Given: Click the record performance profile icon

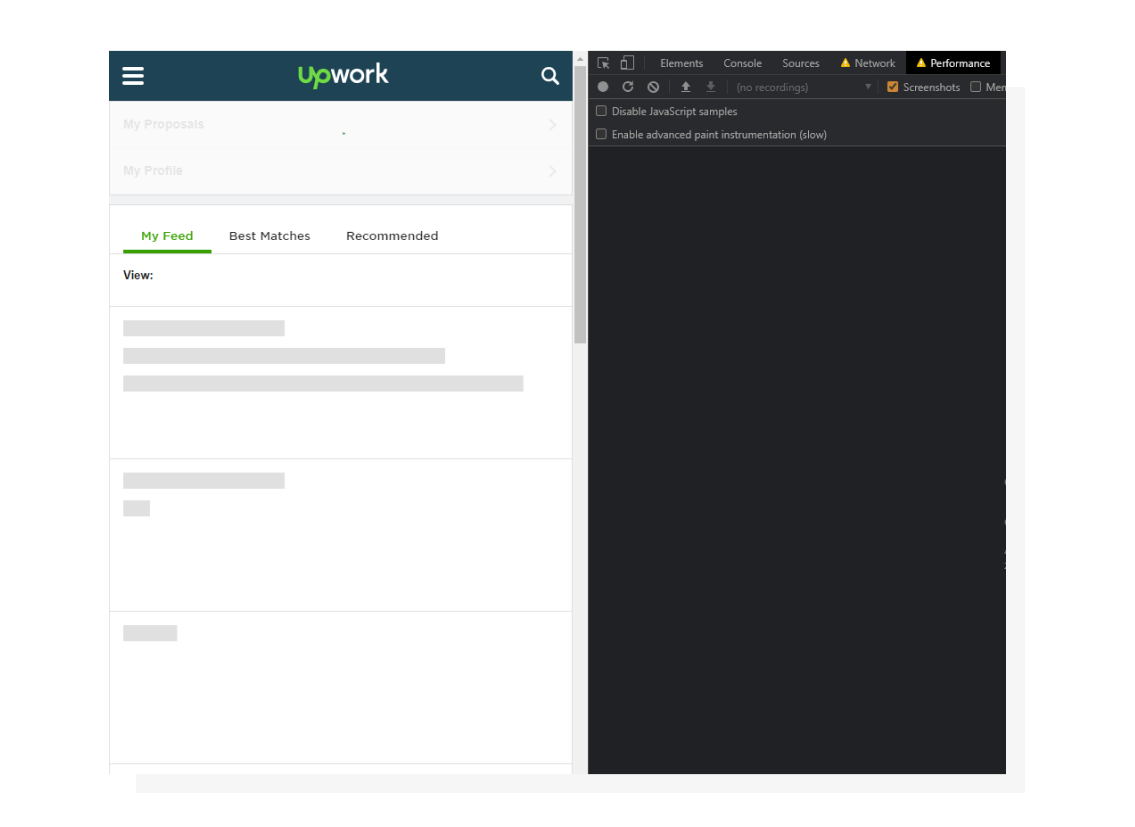Looking at the screenshot, I should (x=603, y=87).
